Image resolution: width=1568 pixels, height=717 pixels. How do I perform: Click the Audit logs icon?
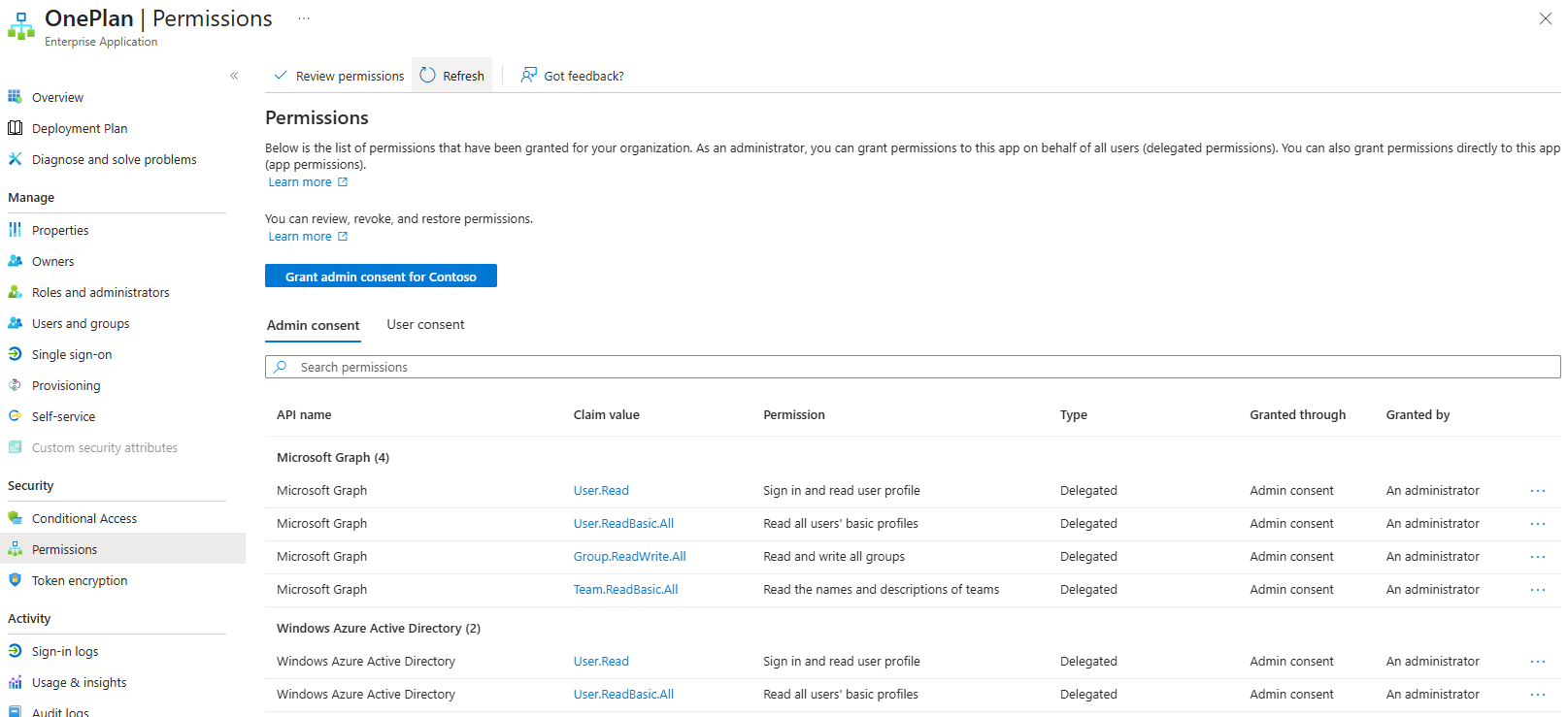(15, 711)
